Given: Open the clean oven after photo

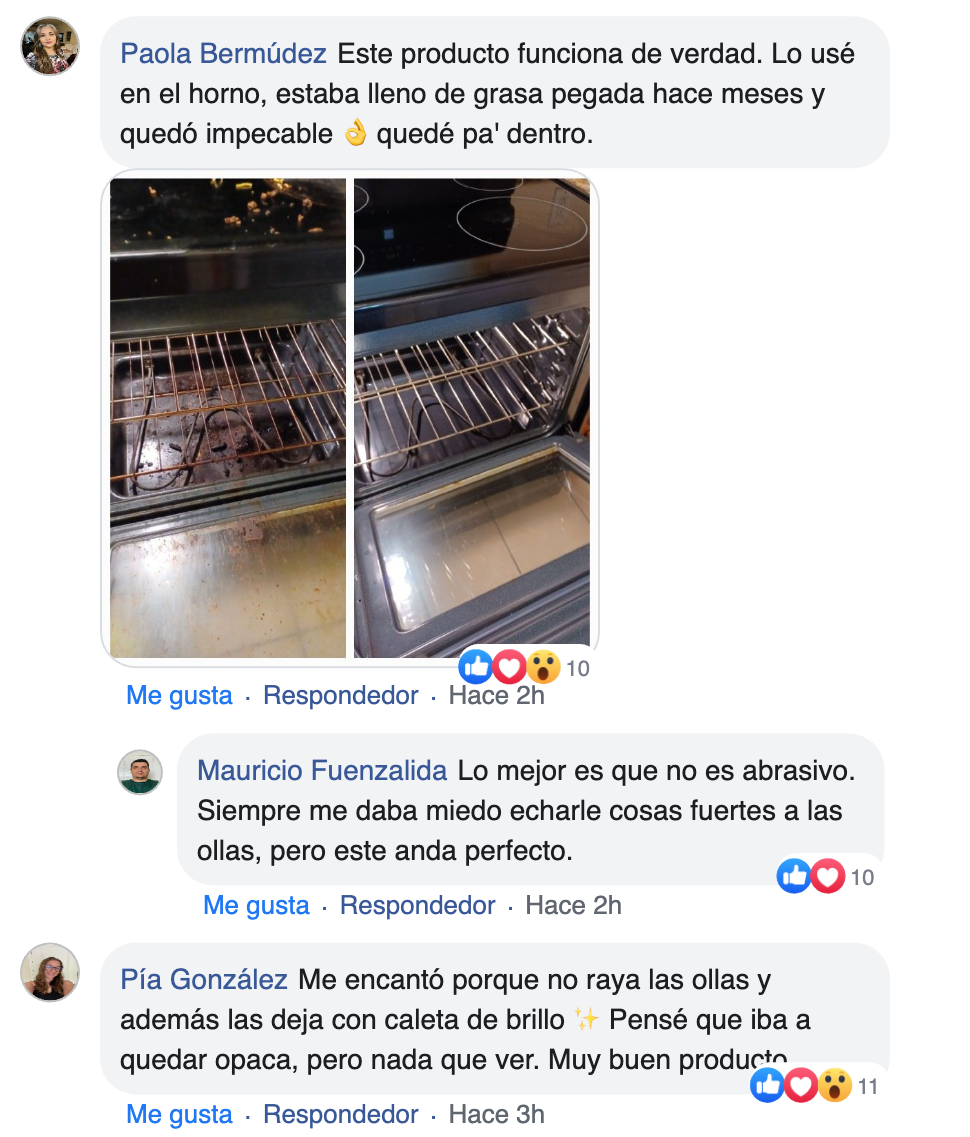Looking at the screenshot, I should point(472,418).
